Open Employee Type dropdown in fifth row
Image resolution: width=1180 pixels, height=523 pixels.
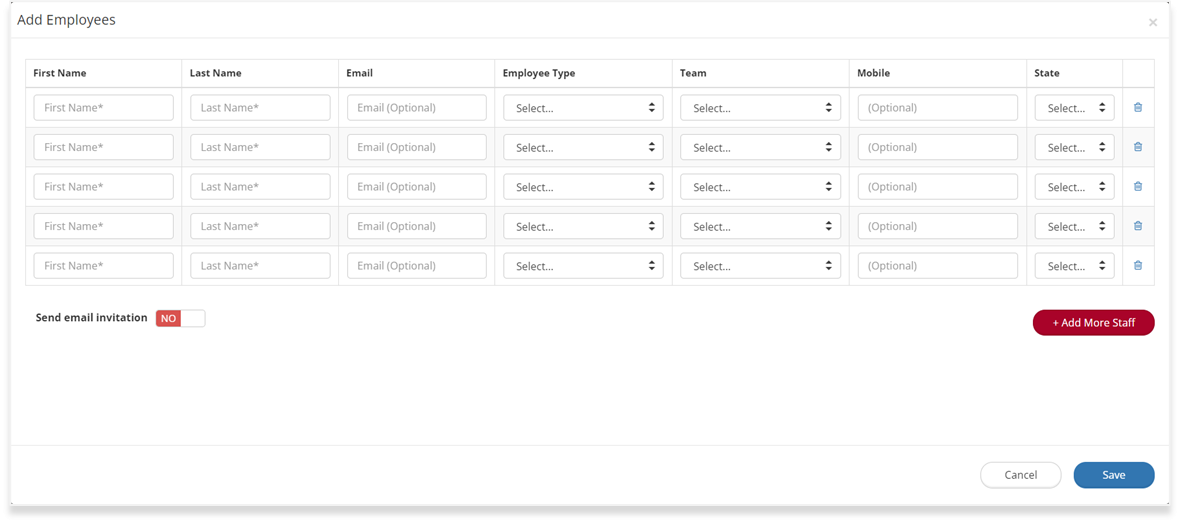pos(583,266)
